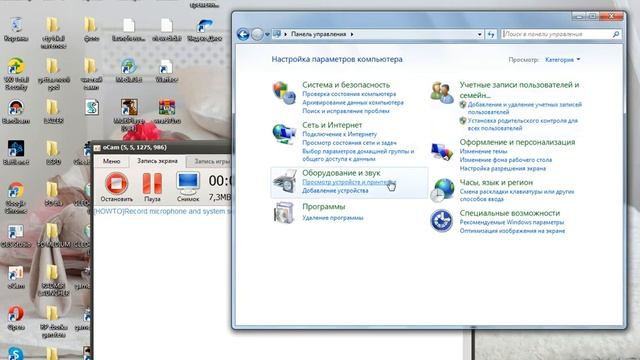Pause recording with the Пауза button in oCam
640x360 pixels.
point(152,187)
